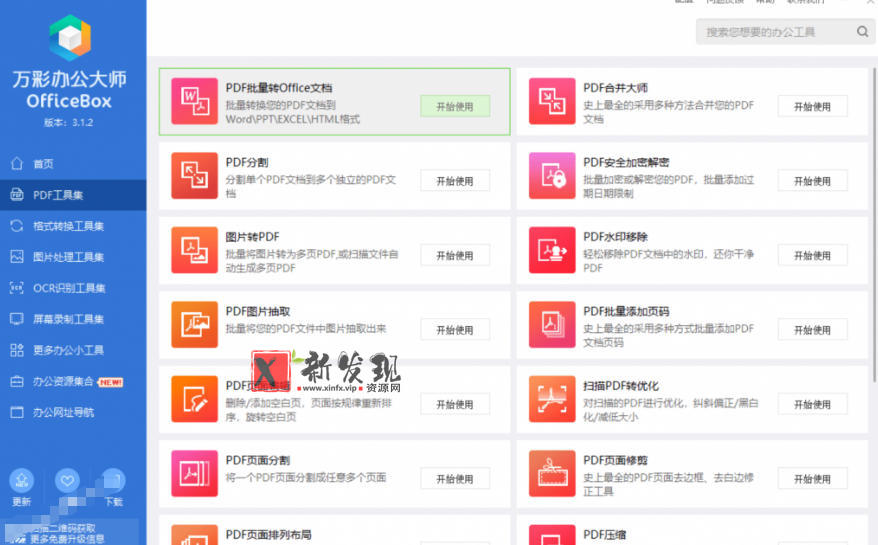Screen dimensions: 878x545
Task: Open 办公网址导航 in the sidebar
Action: 73,412
